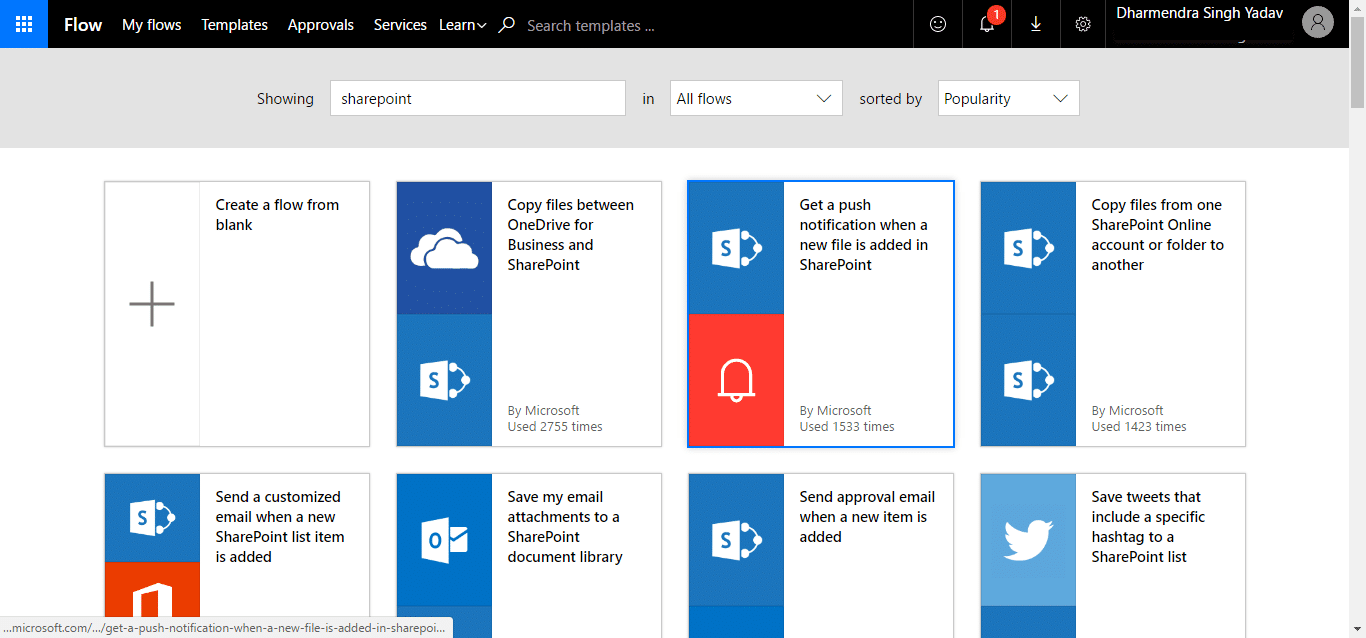This screenshot has height=638, width=1366.
Task: Open the Approvals page
Action: click(x=320, y=25)
